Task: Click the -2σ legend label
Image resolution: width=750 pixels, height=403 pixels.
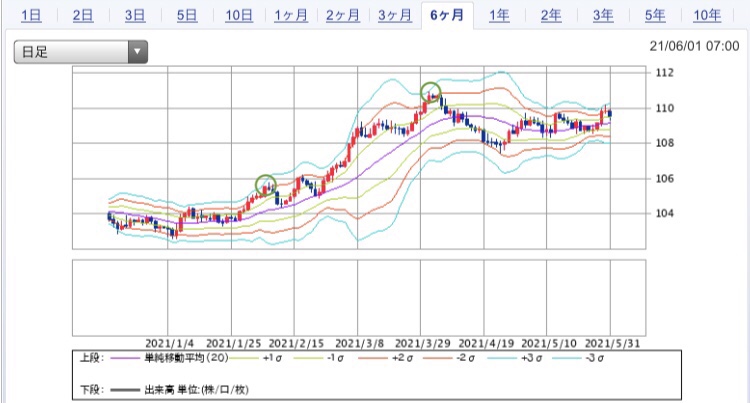Action: 466,358
